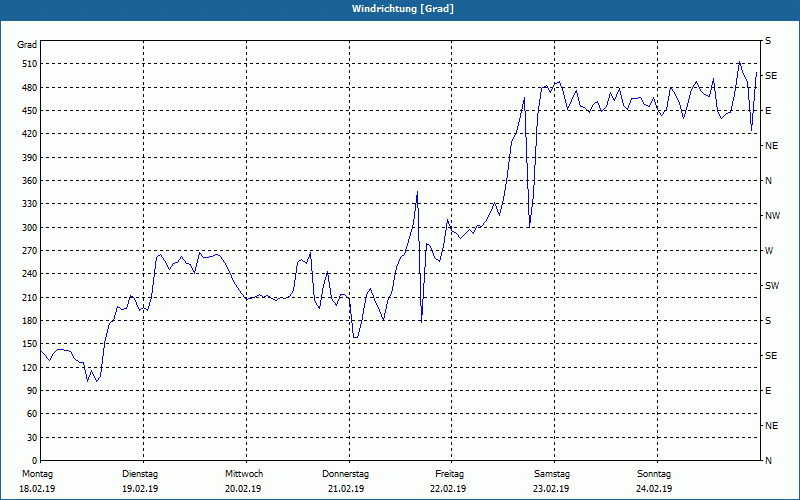This screenshot has height=500, width=800.
Task: Select the date '21.02.19'
Action: [x=346, y=489]
